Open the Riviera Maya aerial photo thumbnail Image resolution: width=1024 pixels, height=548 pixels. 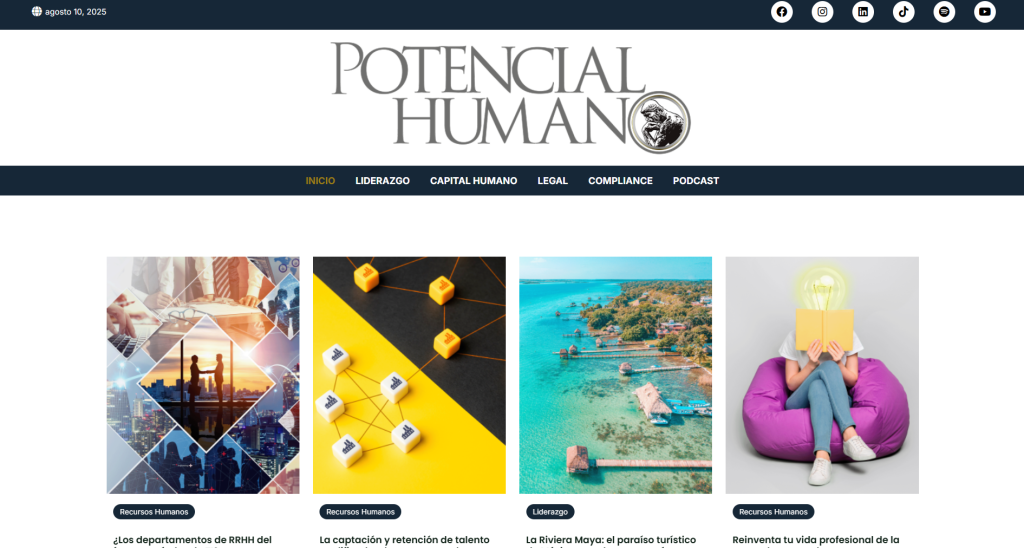click(615, 375)
